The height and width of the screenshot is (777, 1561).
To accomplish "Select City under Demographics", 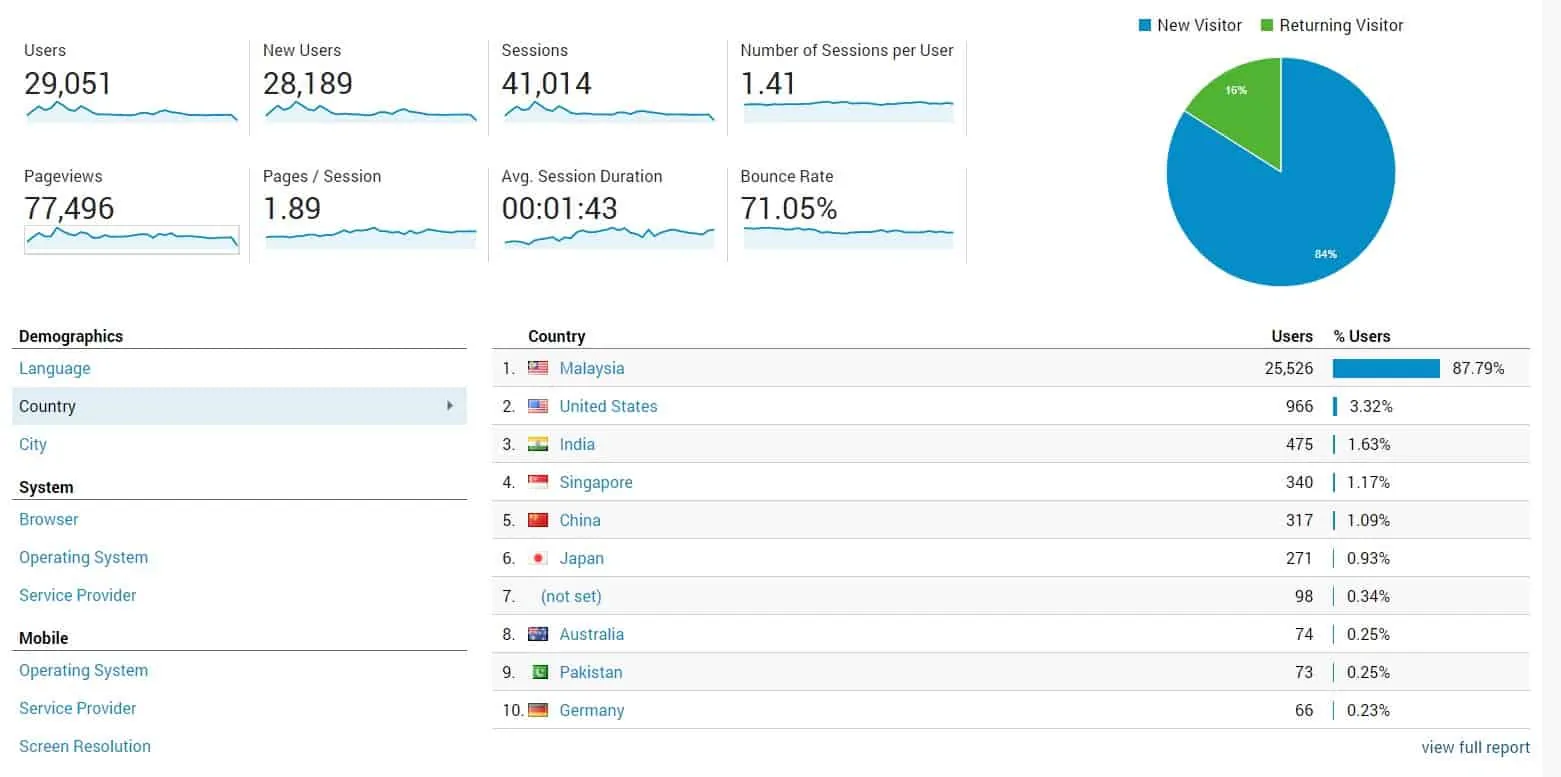I will pyautogui.click(x=33, y=444).
